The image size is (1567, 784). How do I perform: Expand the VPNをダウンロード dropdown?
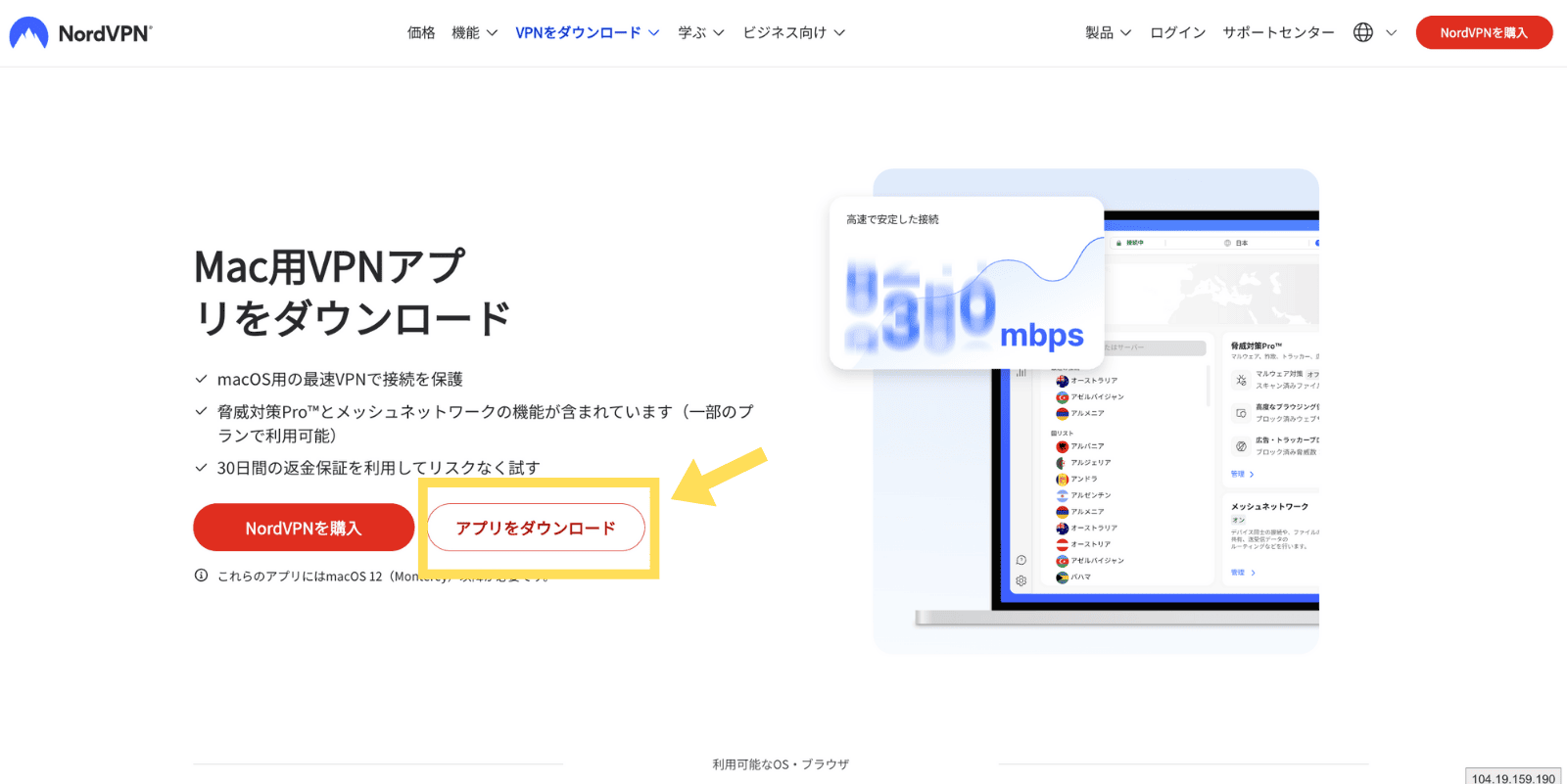(x=588, y=32)
